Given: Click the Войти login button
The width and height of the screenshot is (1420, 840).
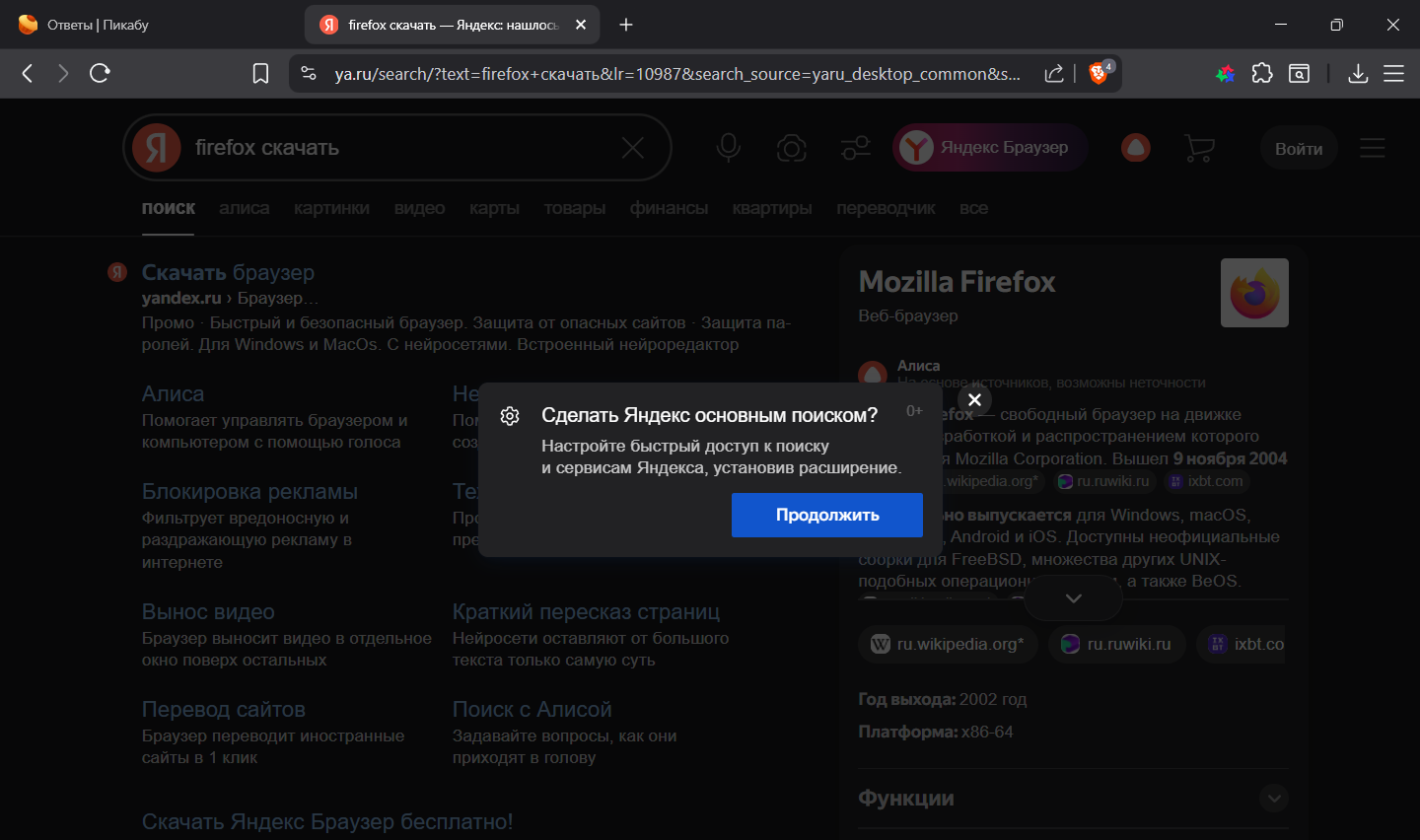Looking at the screenshot, I should pyautogui.click(x=1299, y=149).
